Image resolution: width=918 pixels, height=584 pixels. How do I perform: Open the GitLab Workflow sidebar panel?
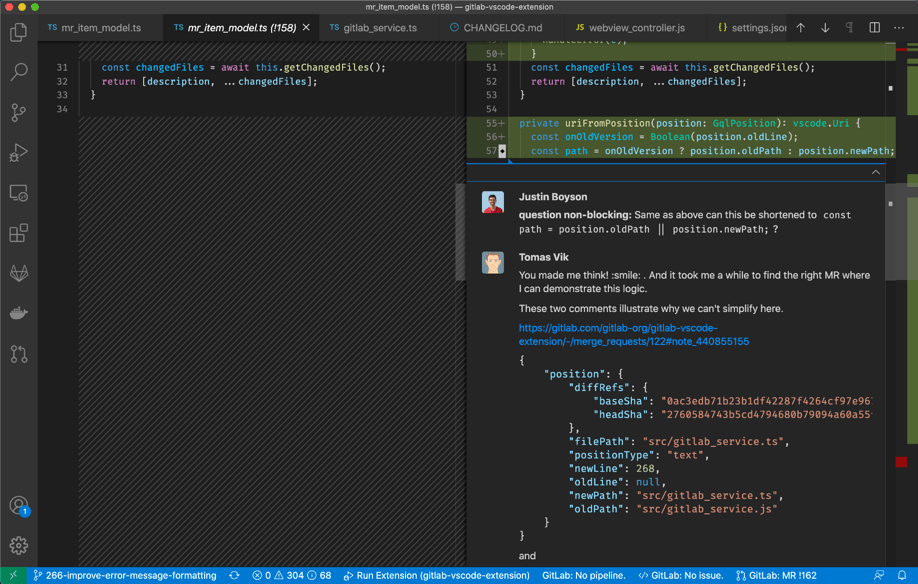[x=18, y=272]
